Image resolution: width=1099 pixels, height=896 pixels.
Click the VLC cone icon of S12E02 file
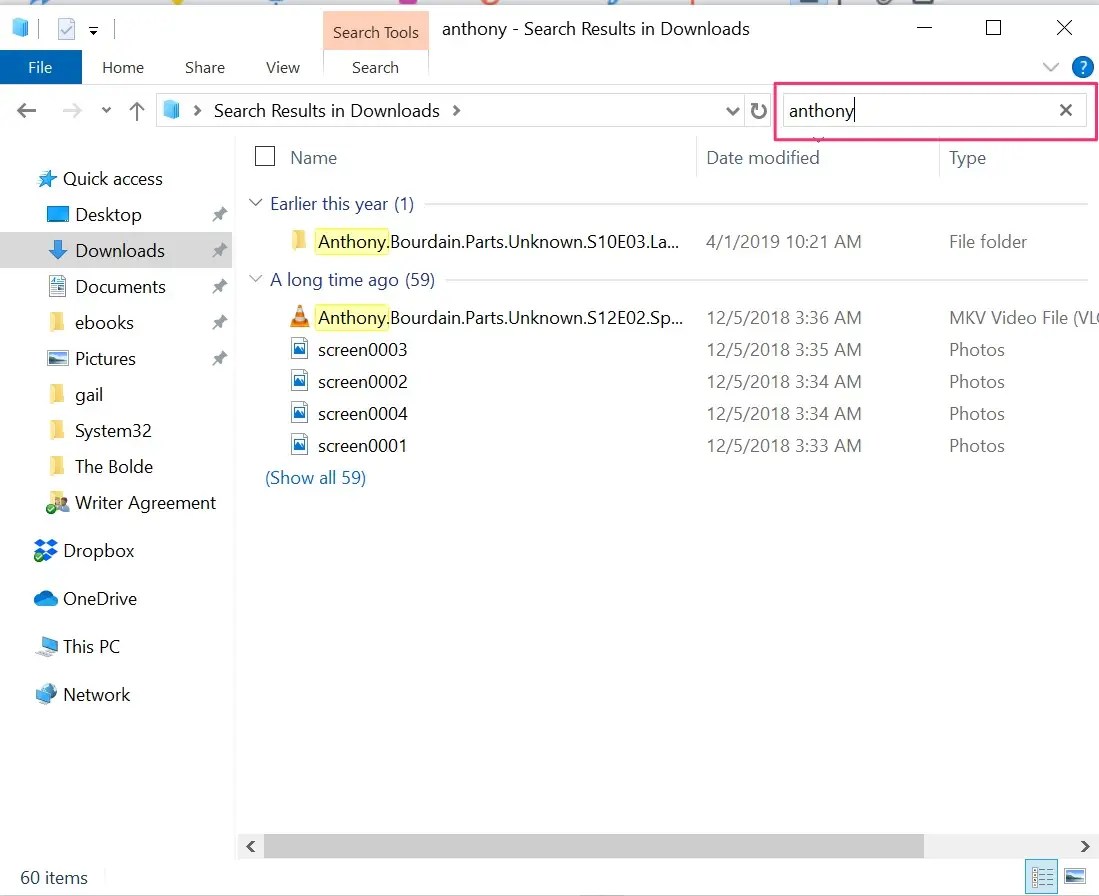[x=299, y=316]
